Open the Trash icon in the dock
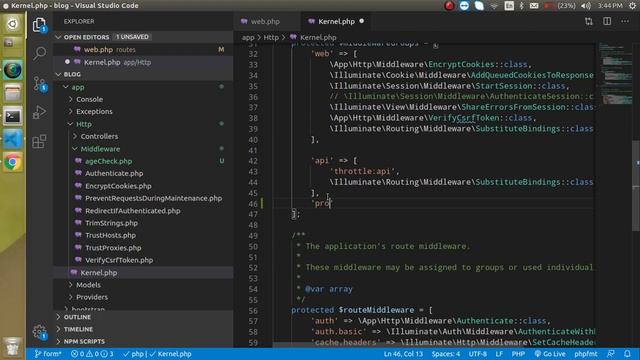The width and height of the screenshot is (640, 360). pos(13,347)
